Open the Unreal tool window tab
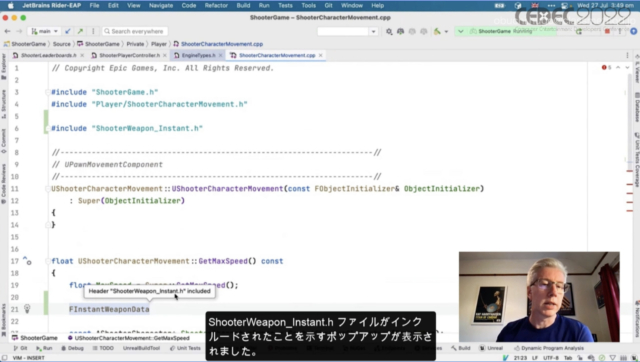This screenshot has width=640, height=362. (x=491, y=348)
